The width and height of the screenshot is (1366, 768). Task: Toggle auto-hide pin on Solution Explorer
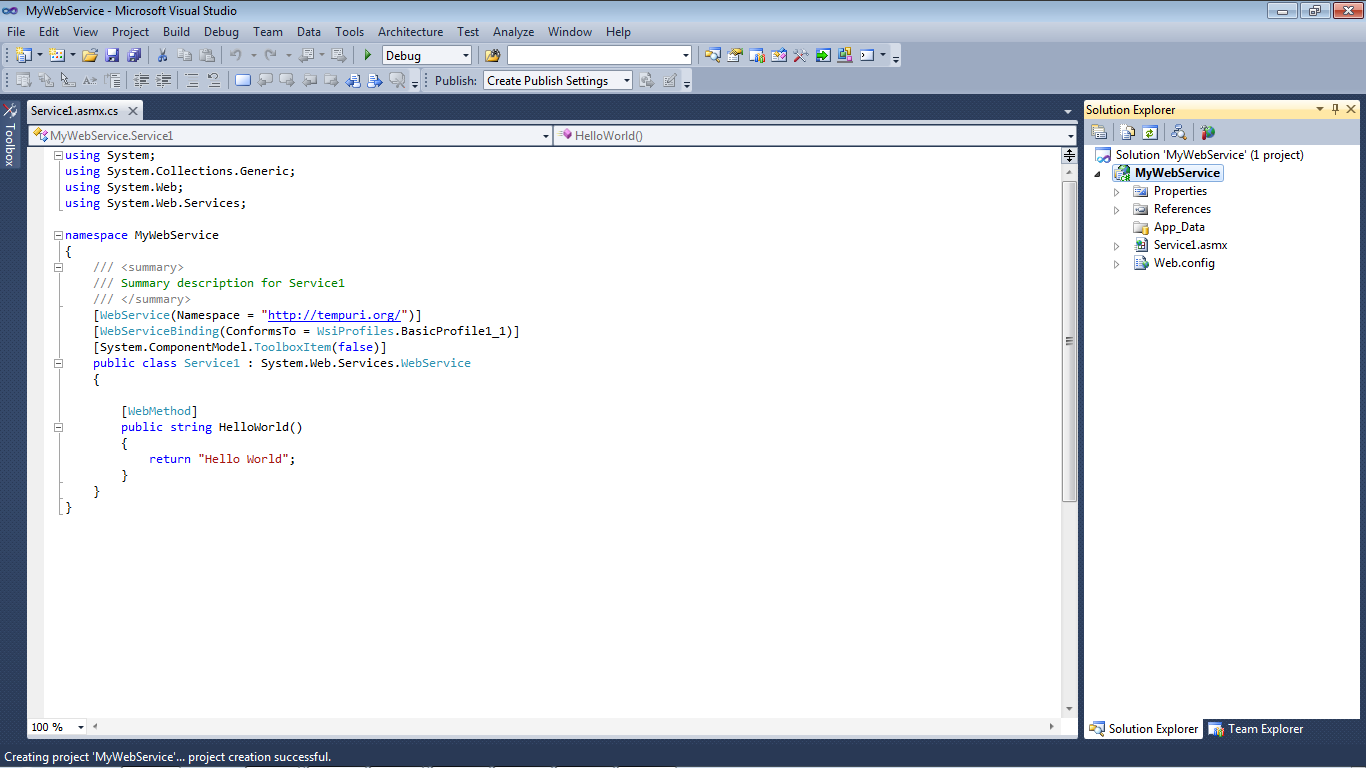pyautogui.click(x=1335, y=109)
